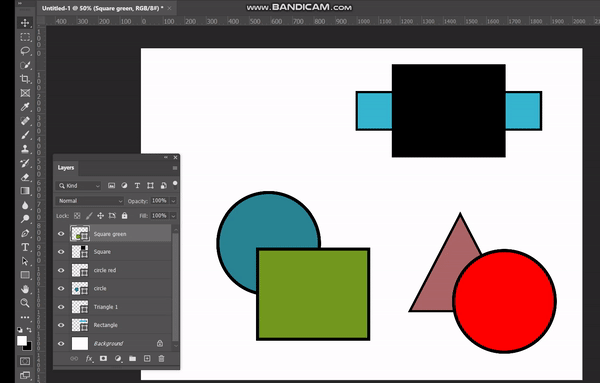Filter layers by pixel layers
Image resolution: width=600 pixels, height=383 pixels.
(111, 186)
